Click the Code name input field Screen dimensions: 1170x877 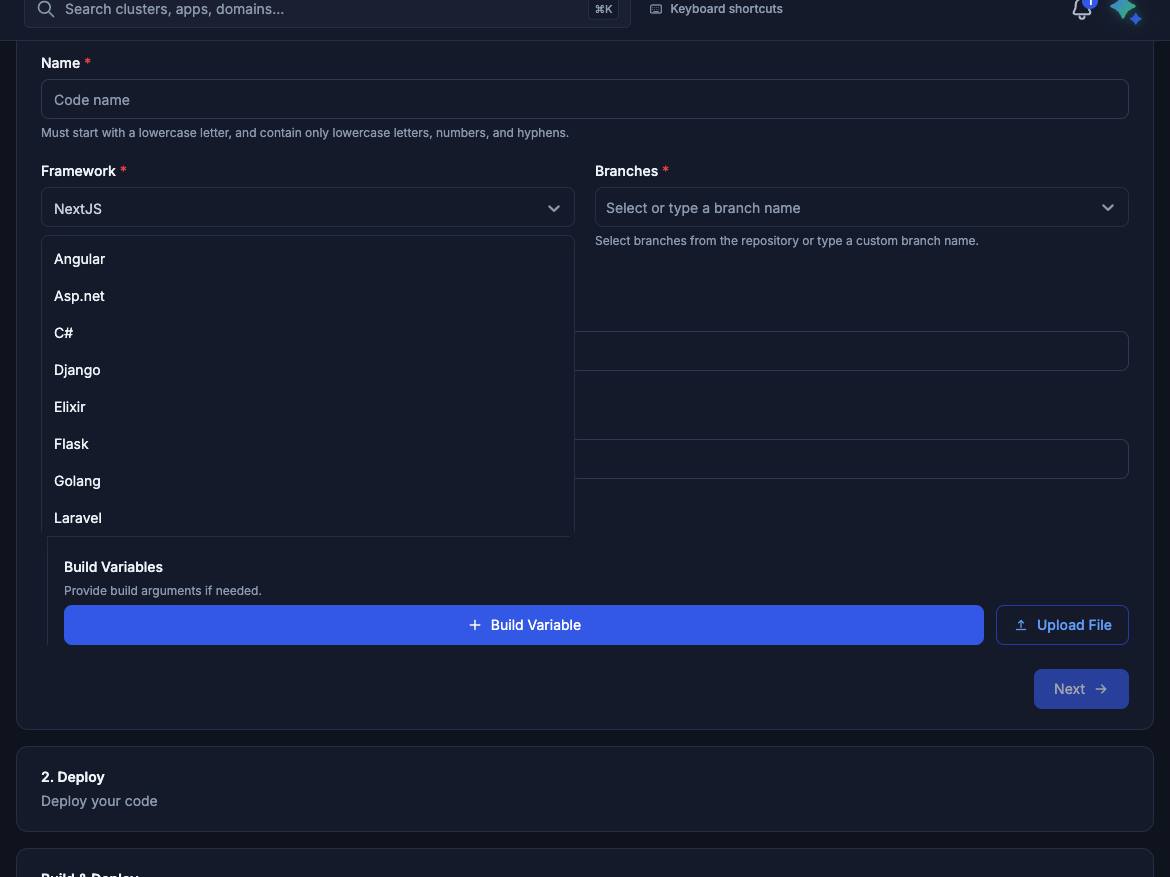click(584, 99)
